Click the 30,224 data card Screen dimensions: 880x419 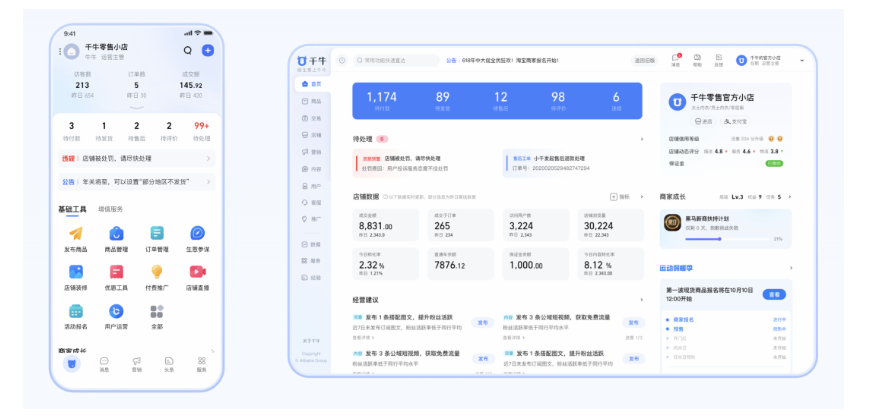[611, 225]
